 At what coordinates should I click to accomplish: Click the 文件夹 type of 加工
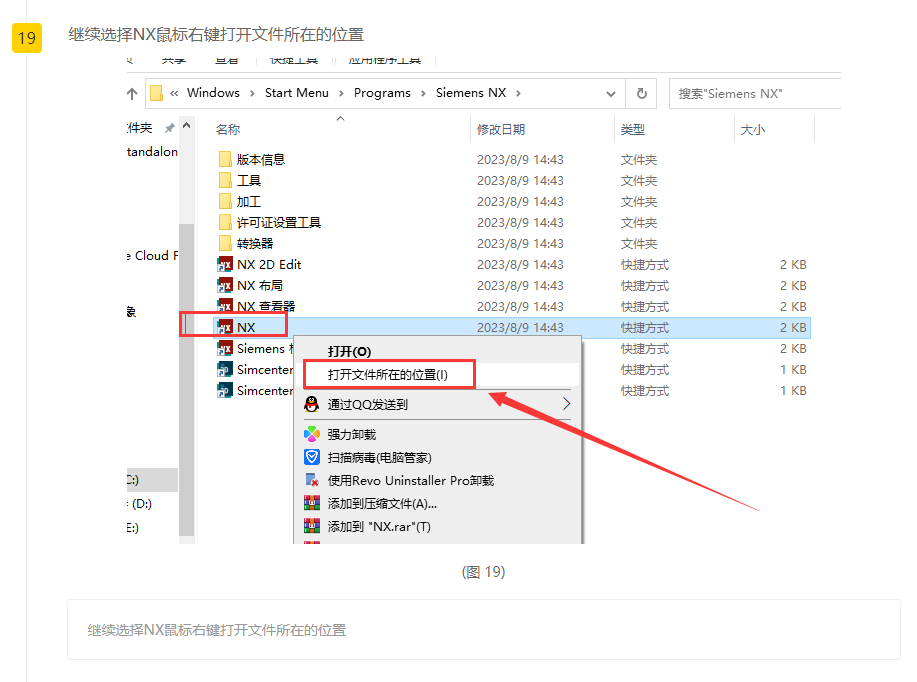pos(639,201)
